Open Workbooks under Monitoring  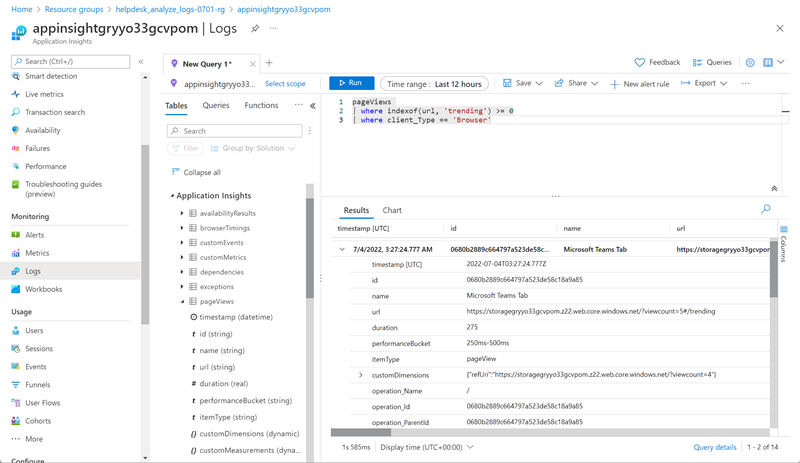click(43, 289)
